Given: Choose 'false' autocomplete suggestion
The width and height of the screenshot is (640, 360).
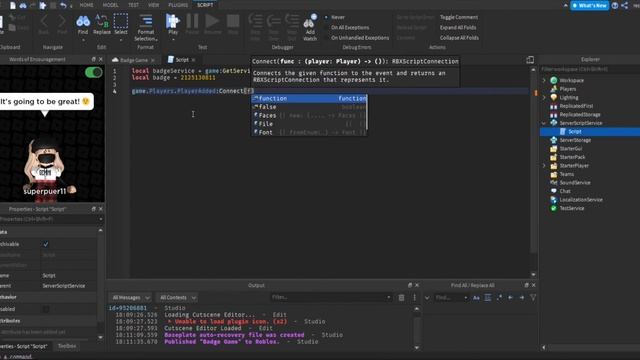Looking at the screenshot, I should point(309,107).
